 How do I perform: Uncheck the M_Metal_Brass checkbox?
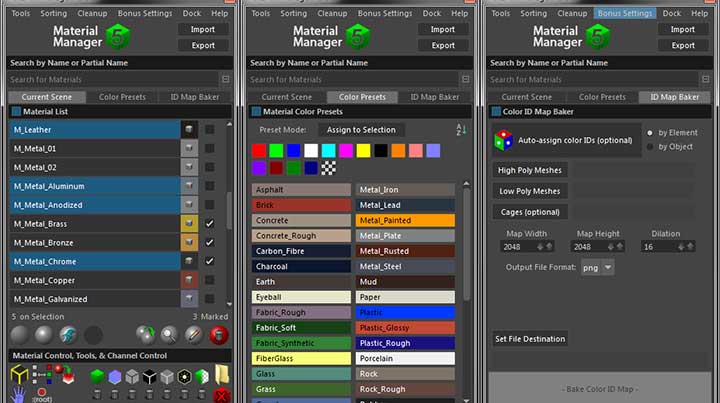coord(209,224)
